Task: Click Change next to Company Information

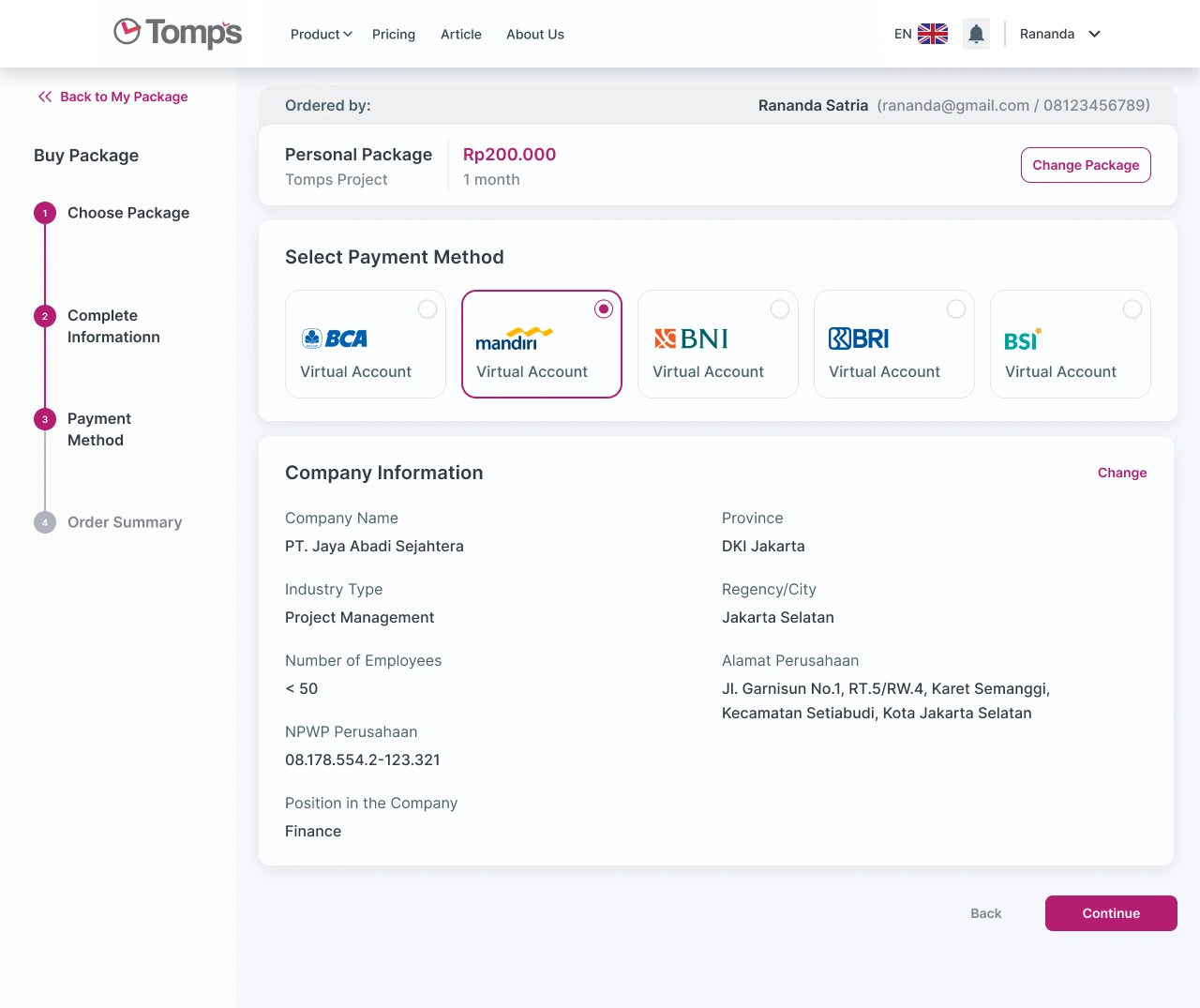Action: [x=1122, y=473]
